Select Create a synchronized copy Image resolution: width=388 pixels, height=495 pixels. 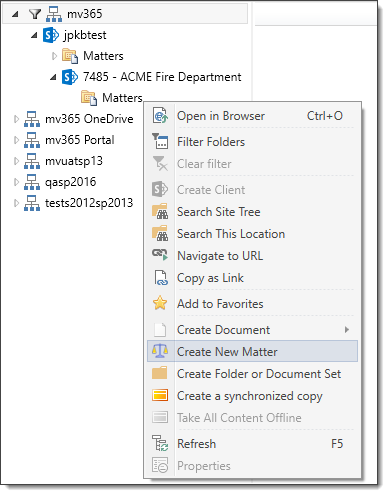click(252, 396)
